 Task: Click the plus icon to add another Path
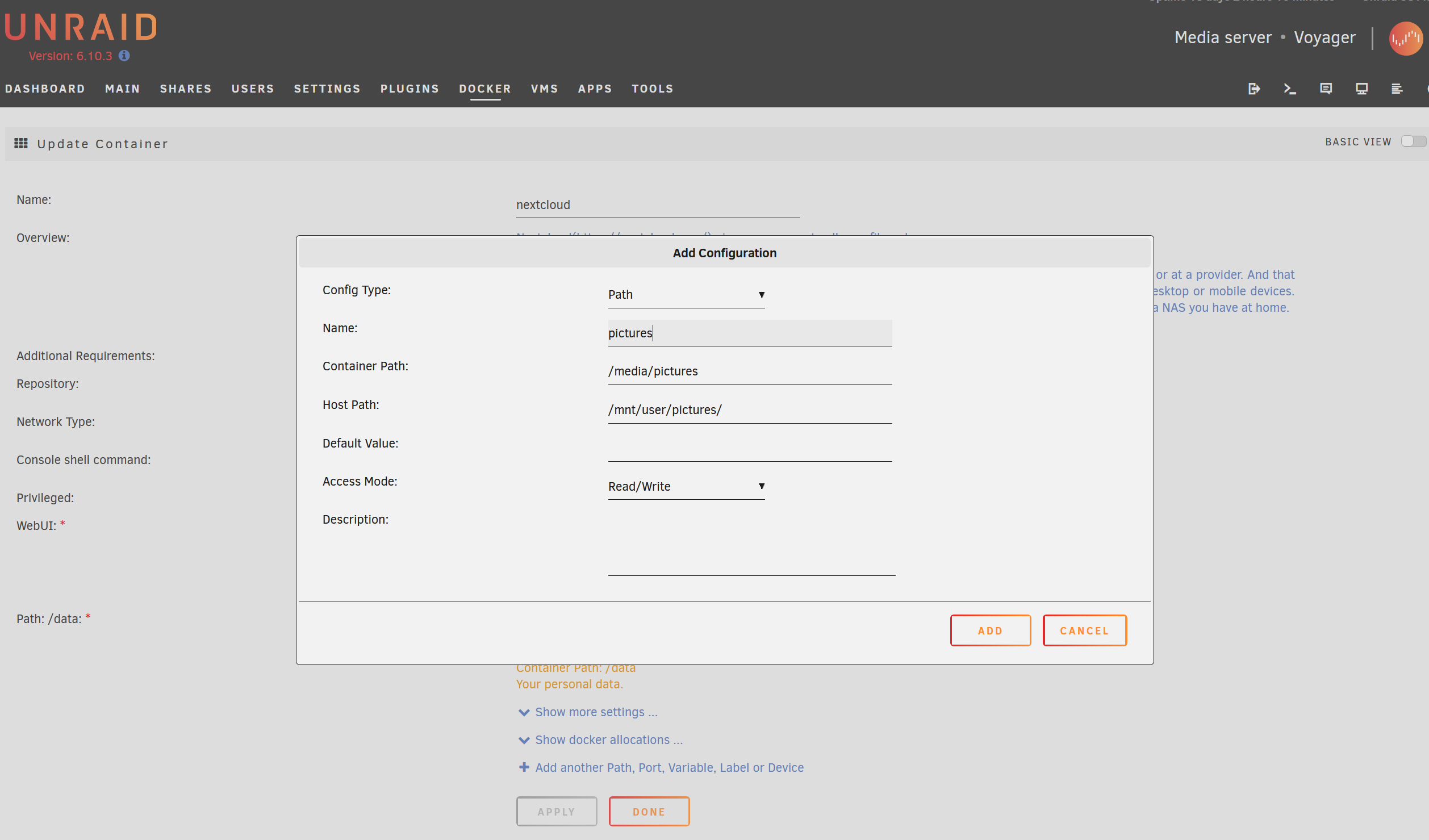tap(524, 767)
